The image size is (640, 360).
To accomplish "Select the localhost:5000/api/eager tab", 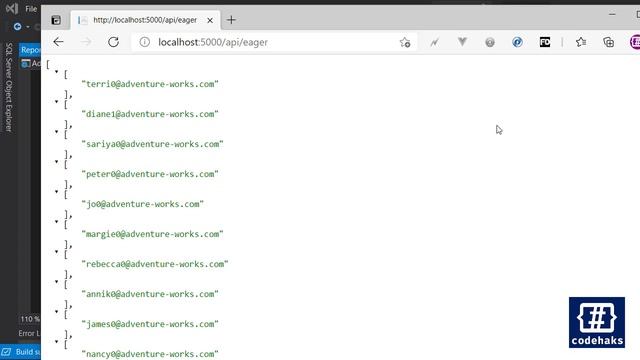I will (146, 20).
